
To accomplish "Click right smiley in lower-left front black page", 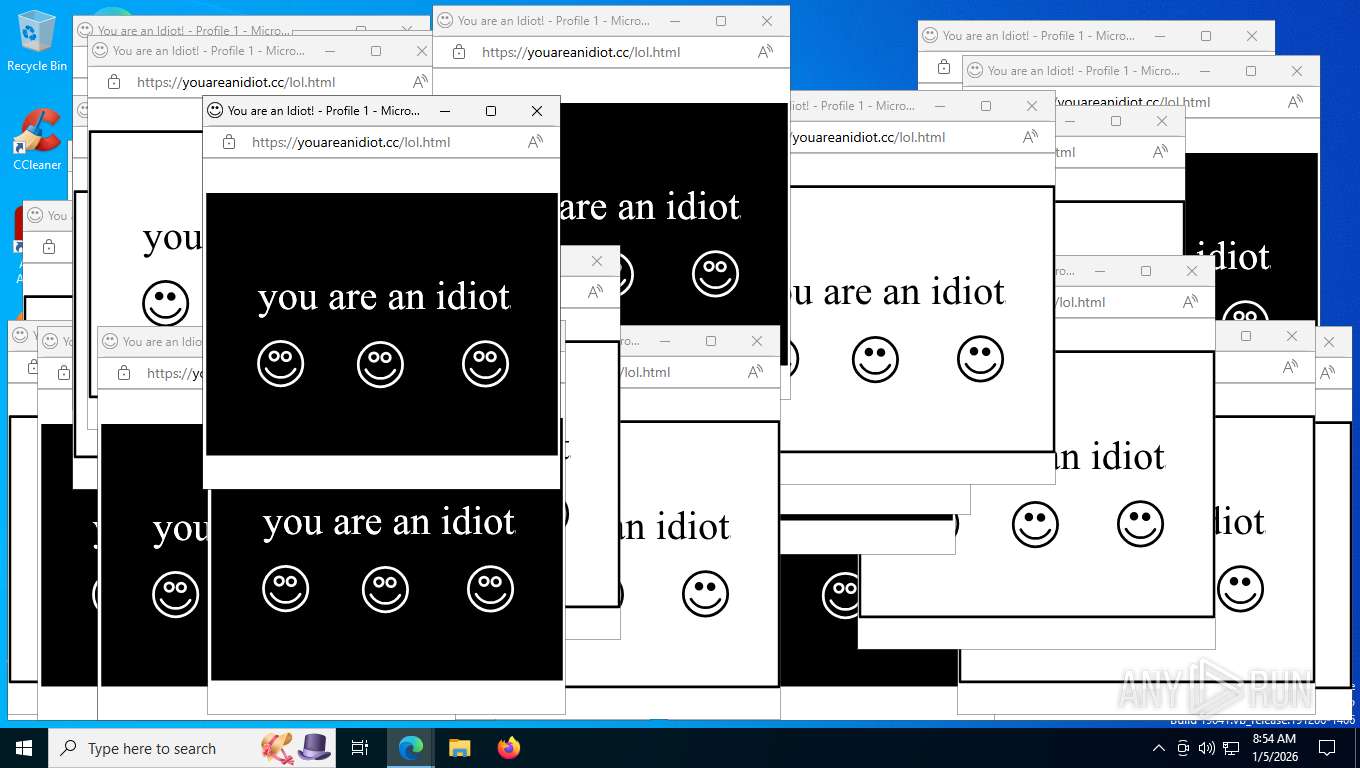I will [490, 589].
